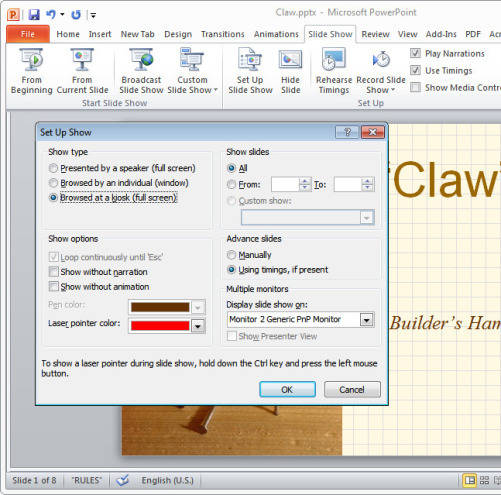The height and width of the screenshot is (495, 501).
Task: Click Cancel in Set Up Show dialog
Action: click(352, 389)
